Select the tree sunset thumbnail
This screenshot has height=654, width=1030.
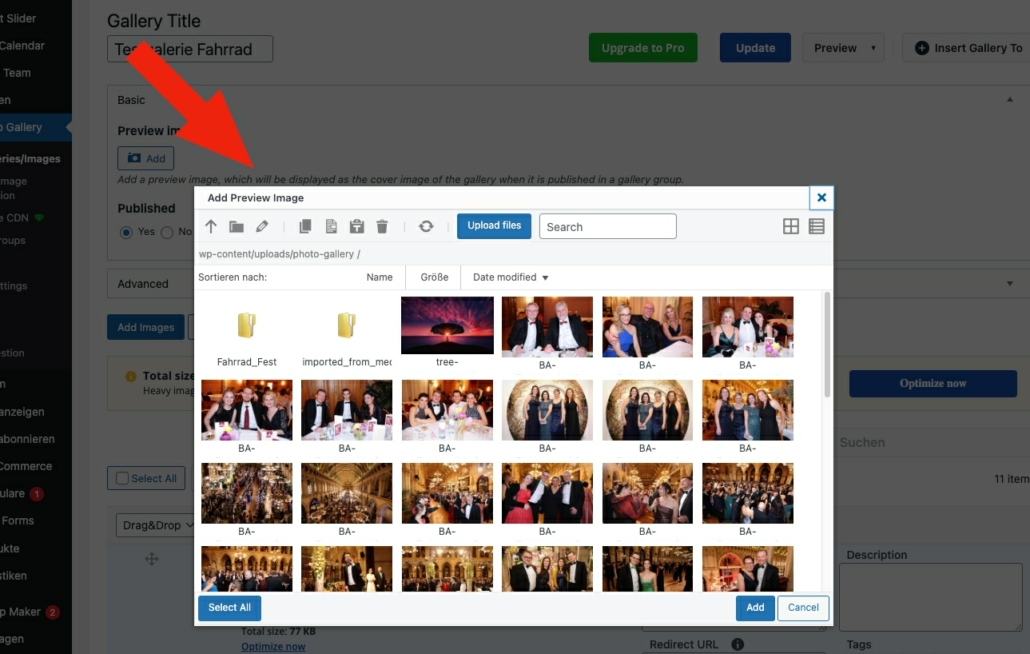(x=447, y=325)
